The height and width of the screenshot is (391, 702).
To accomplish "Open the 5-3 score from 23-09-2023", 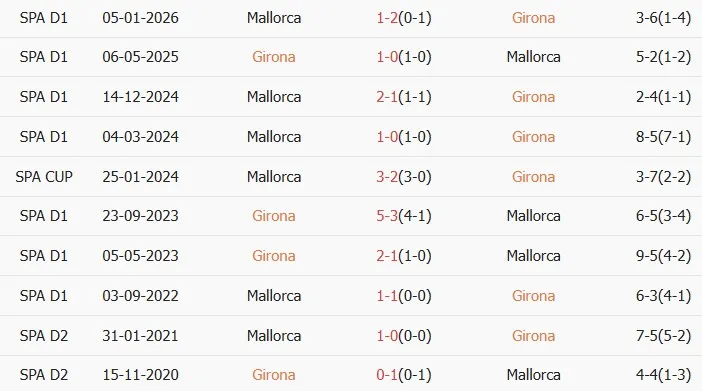I will (x=387, y=216).
